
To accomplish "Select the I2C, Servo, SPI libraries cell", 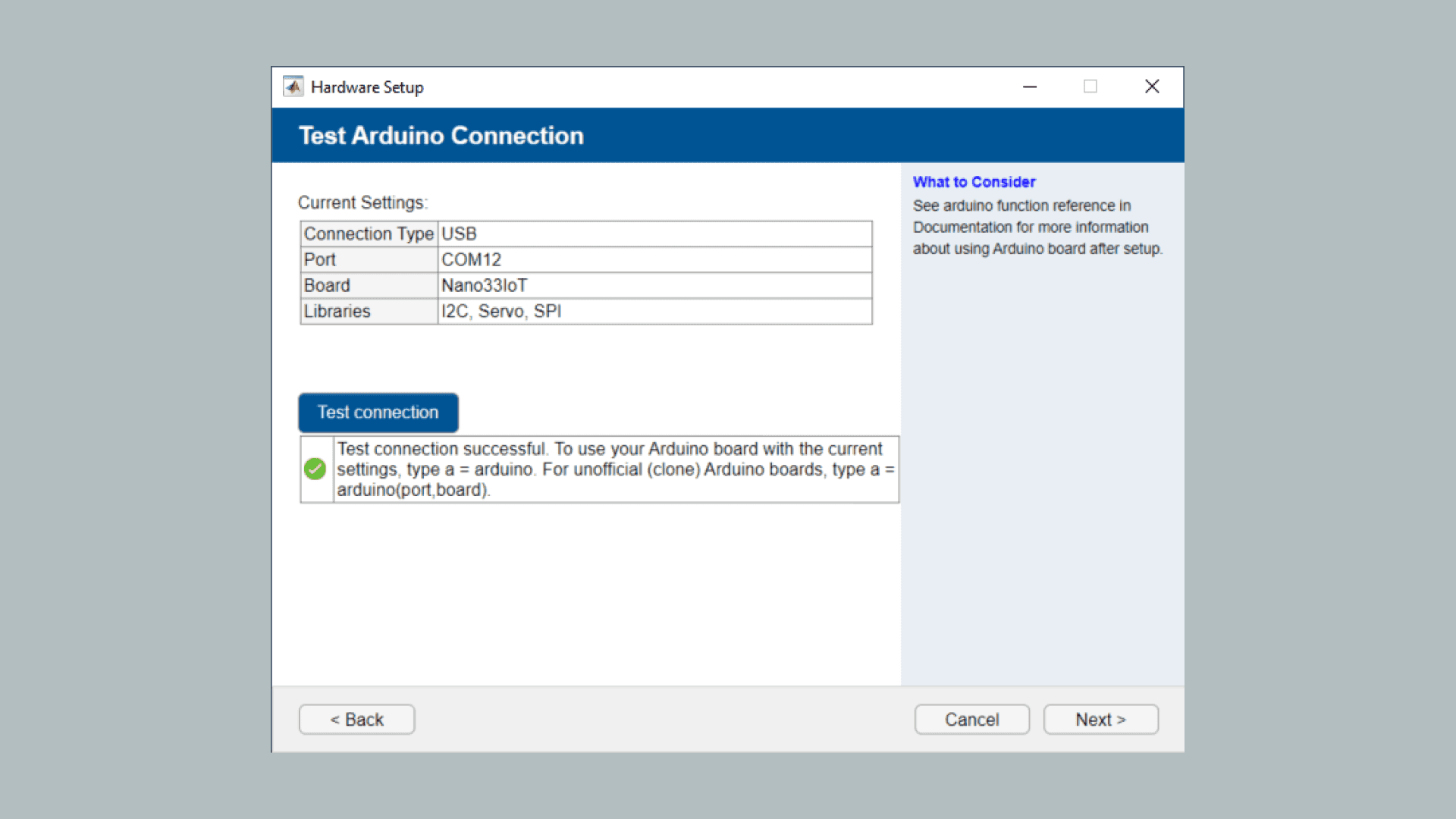I will (654, 312).
